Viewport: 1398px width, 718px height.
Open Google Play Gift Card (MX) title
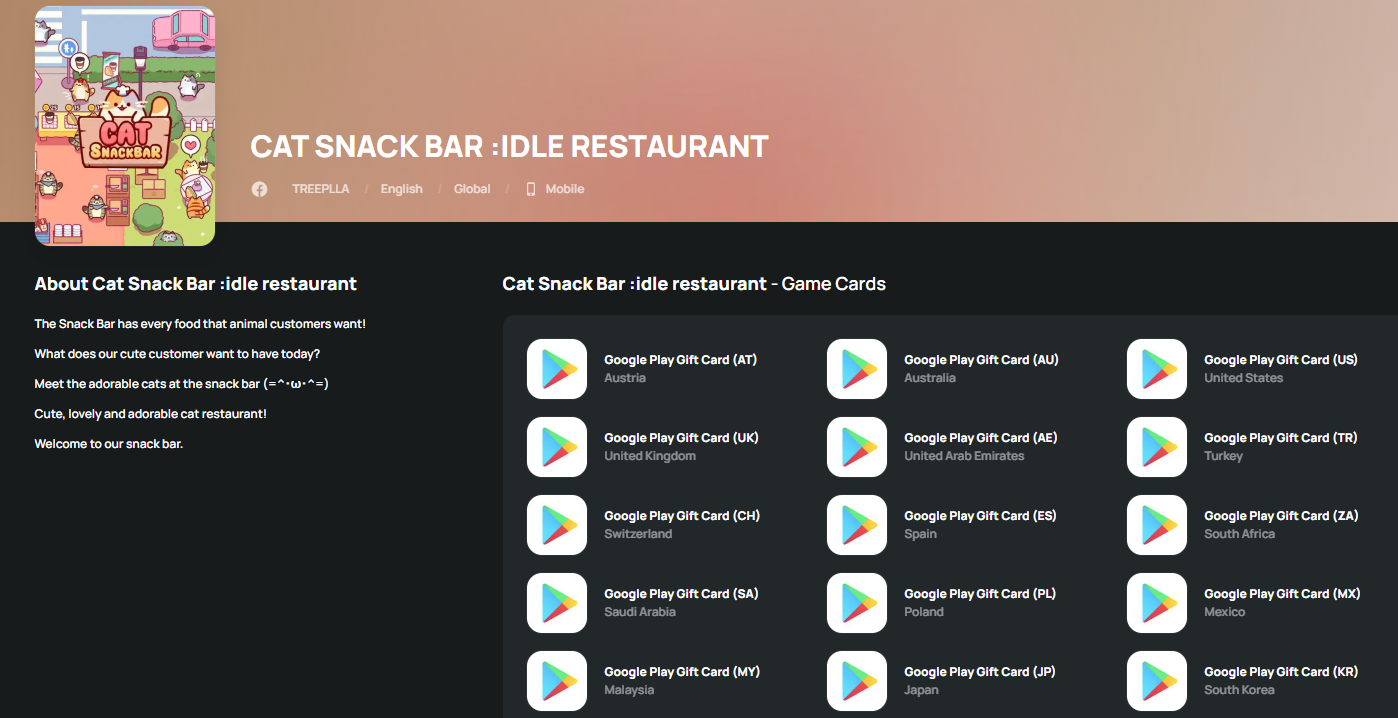point(1282,594)
